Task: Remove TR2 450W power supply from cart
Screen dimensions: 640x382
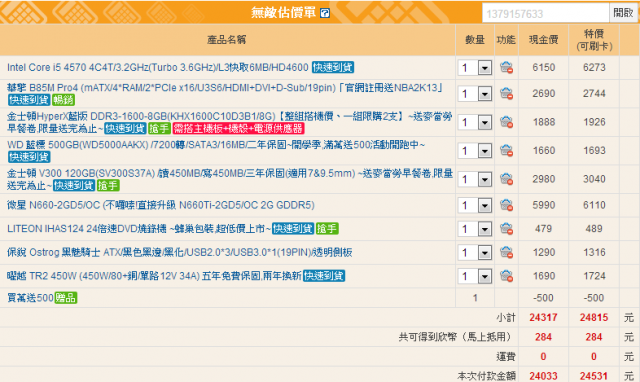Action: (x=506, y=276)
